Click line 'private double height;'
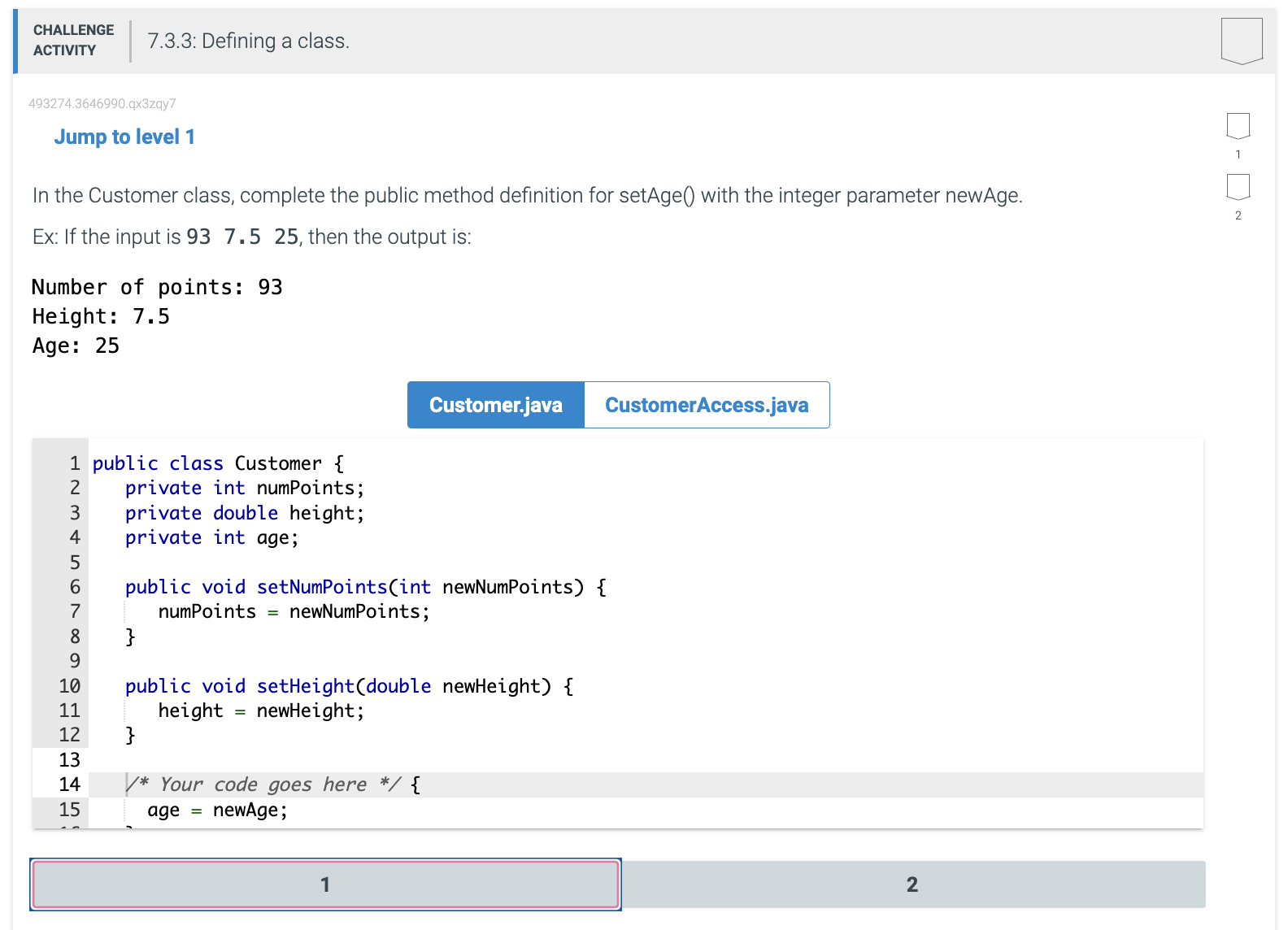Viewport: 1288px width, 930px height. click(245, 513)
